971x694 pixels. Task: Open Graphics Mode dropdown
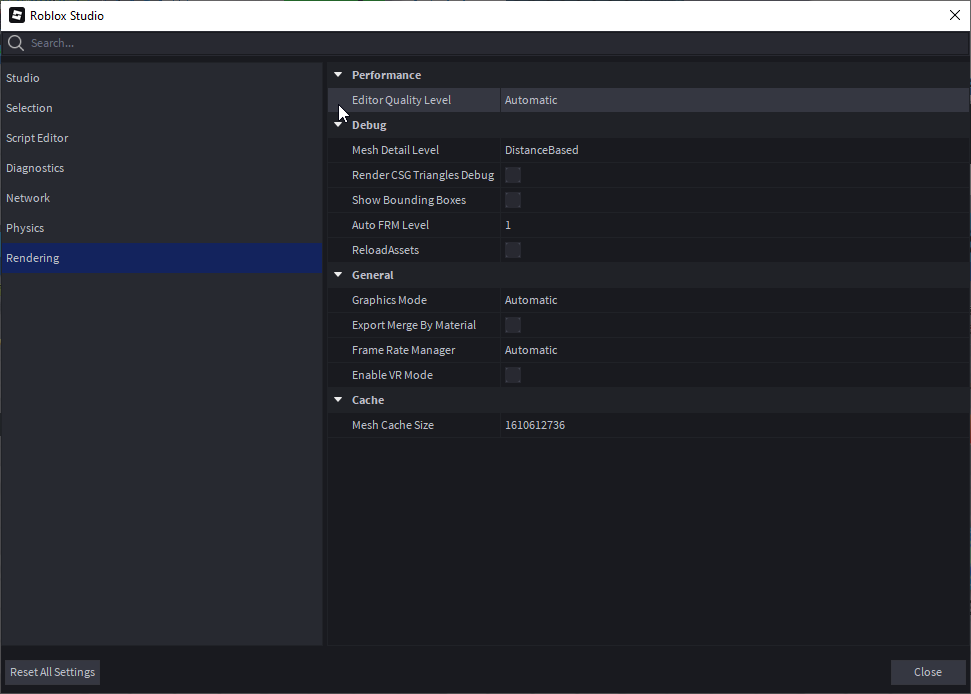pyautogui.click(x=735, y=300)
